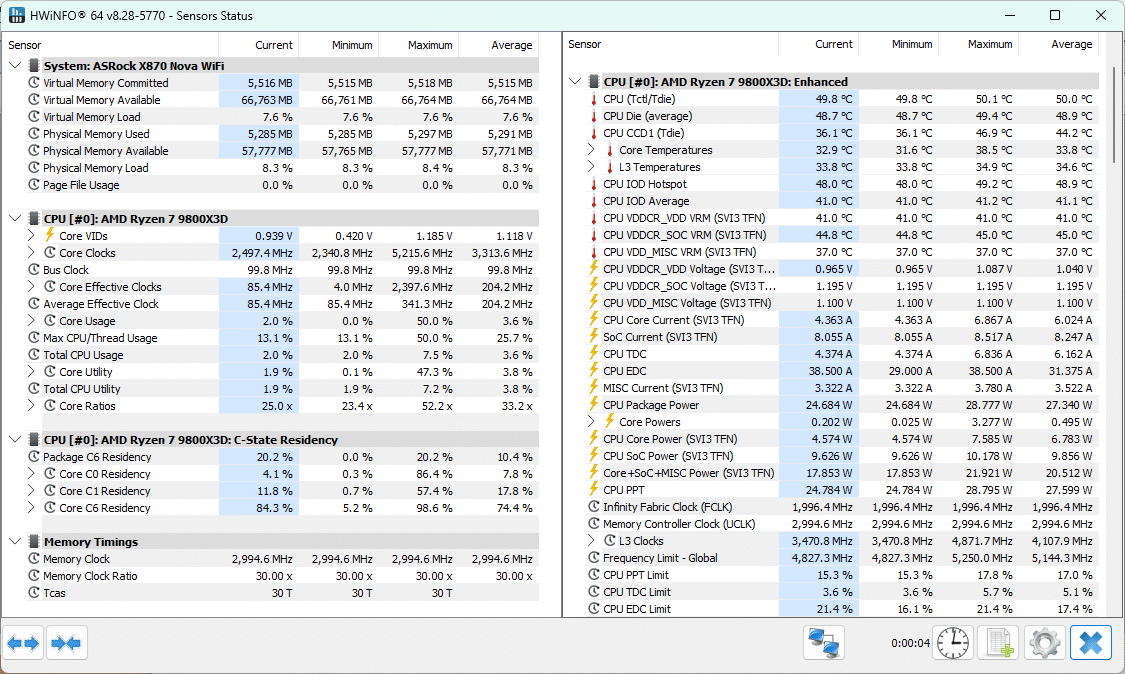This screenshot has height=674, width=1125.
Task: Click the HWiNFO app icon in title bar
Action: [16, 15]
